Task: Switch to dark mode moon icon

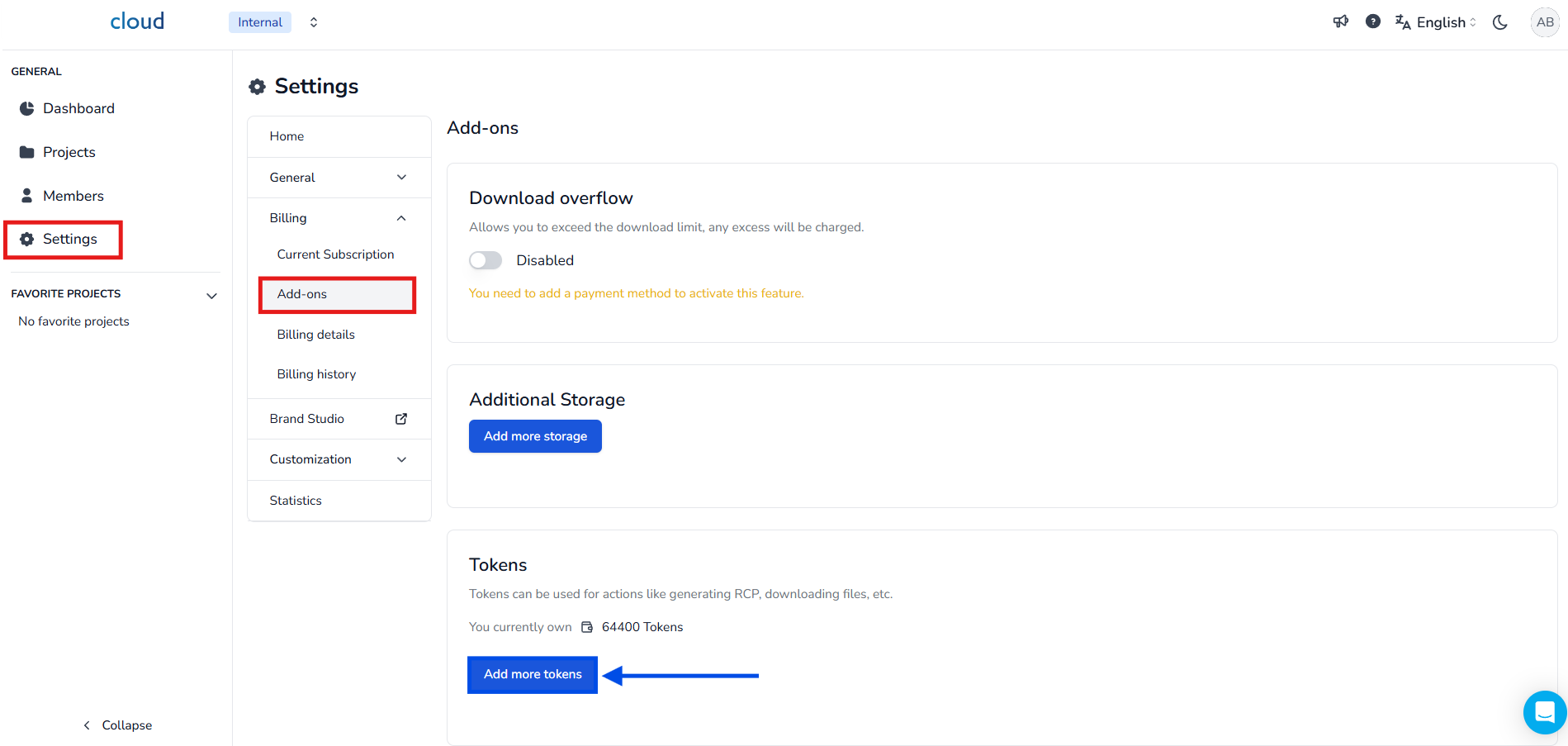Action: [x=1500, y=22]
